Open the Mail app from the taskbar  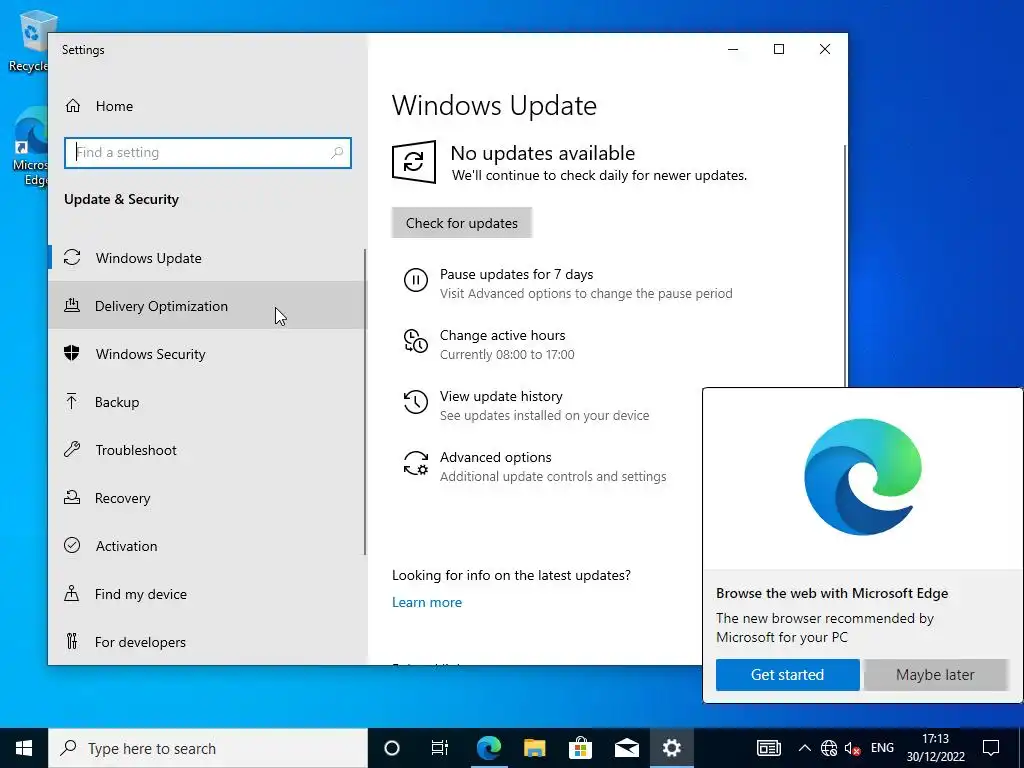pyautogui.click(x=626, y=748)
